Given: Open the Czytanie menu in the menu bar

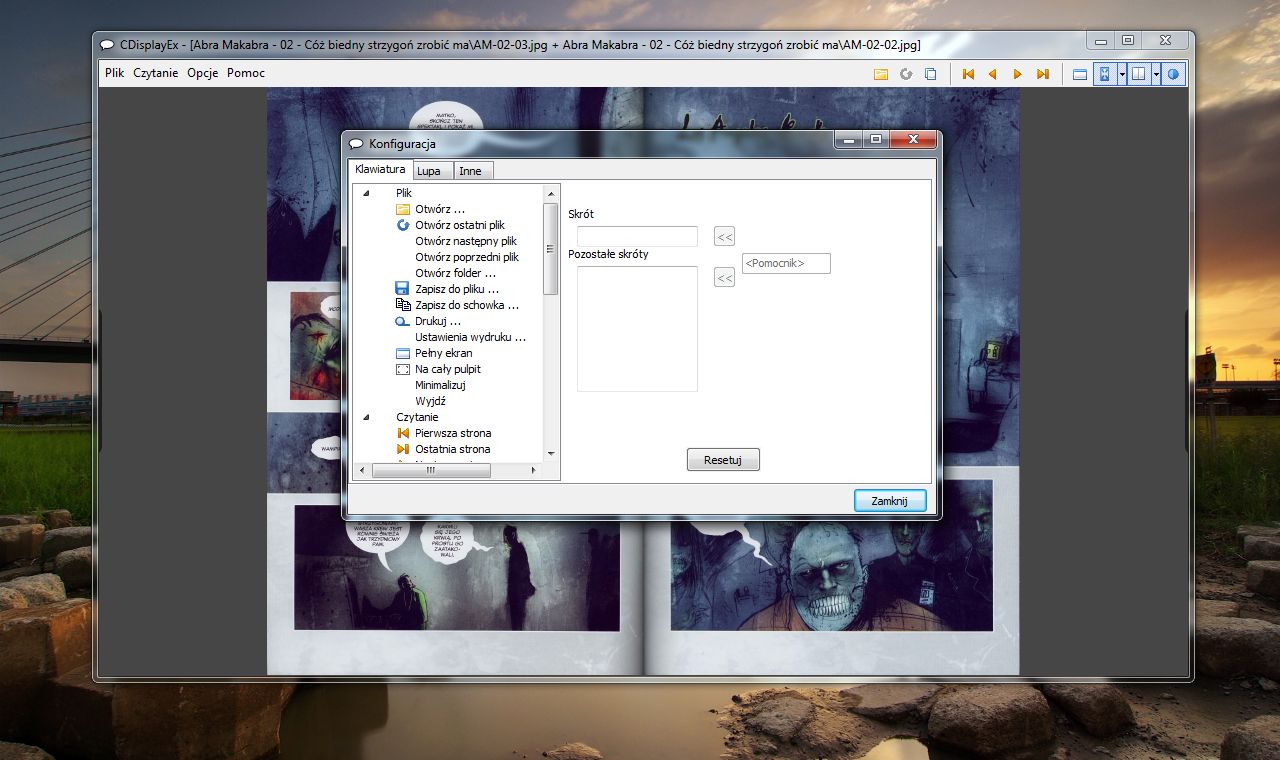Looking at the screenshot, I should click(x=156, y=73).
